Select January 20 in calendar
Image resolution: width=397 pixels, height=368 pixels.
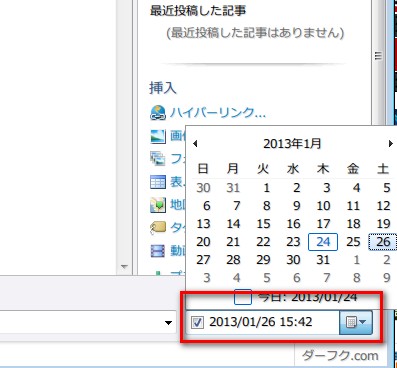pos(203,242)
